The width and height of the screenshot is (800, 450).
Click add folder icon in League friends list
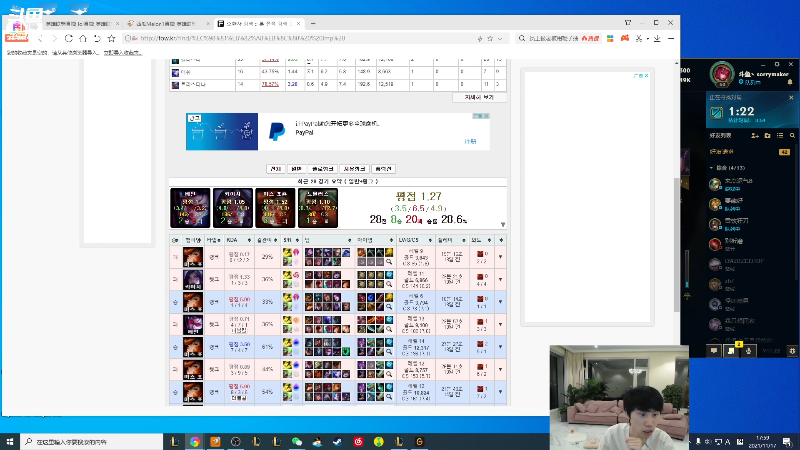click(767, 136)
